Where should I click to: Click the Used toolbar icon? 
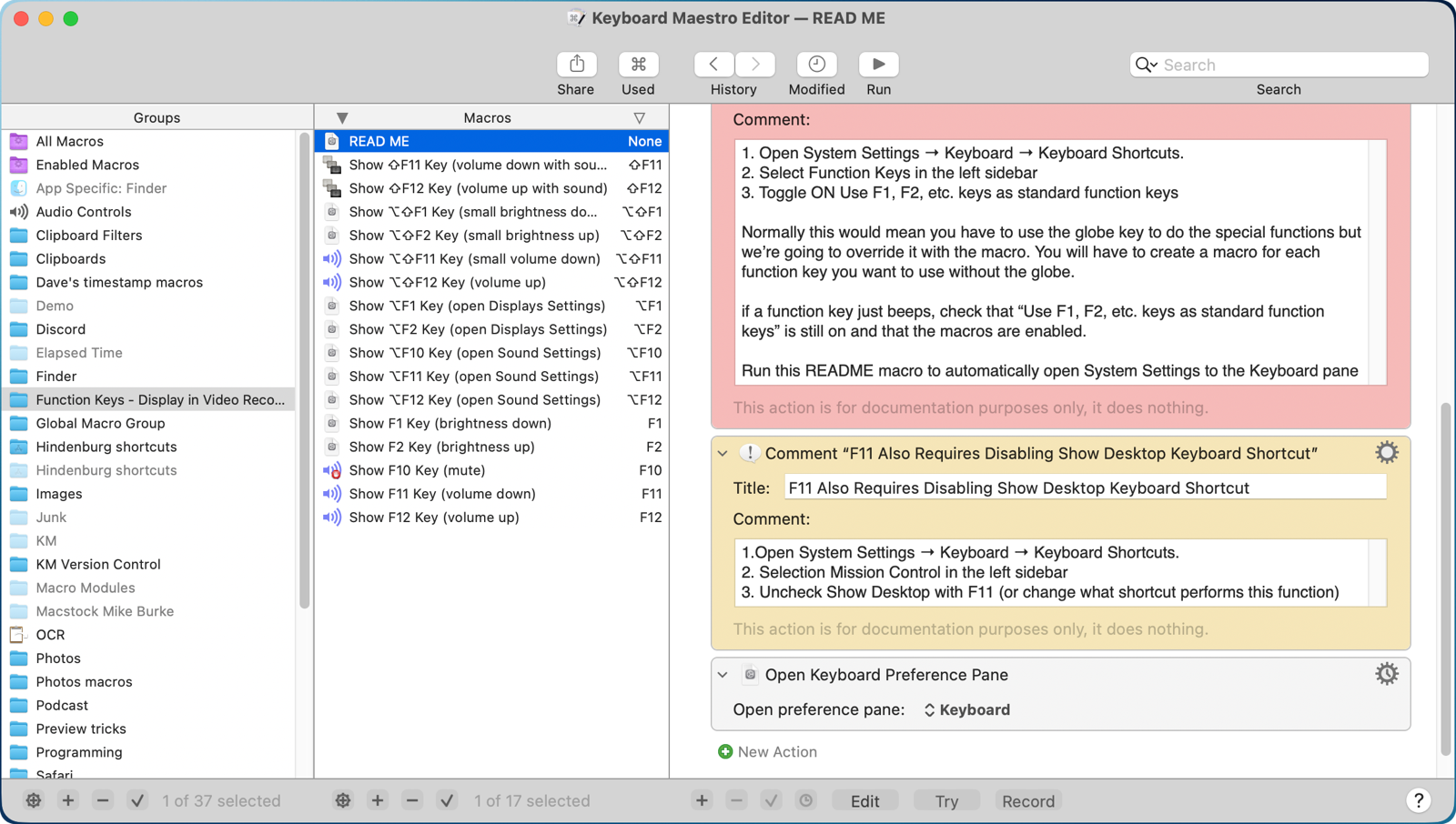pyautogui.click(x=638, y=65)
